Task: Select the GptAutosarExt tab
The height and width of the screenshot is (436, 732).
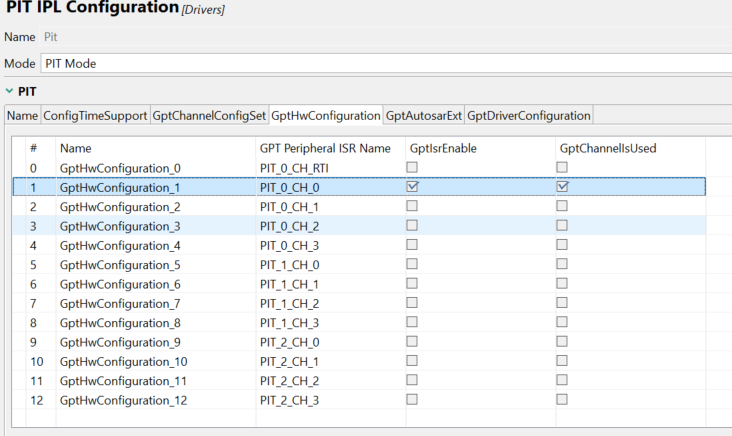Action: coord(424,115)
